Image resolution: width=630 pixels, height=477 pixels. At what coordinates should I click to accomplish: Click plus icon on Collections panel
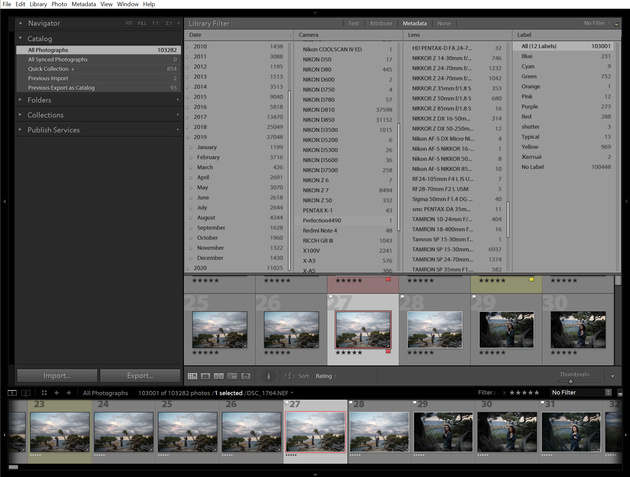pos(177,115)
